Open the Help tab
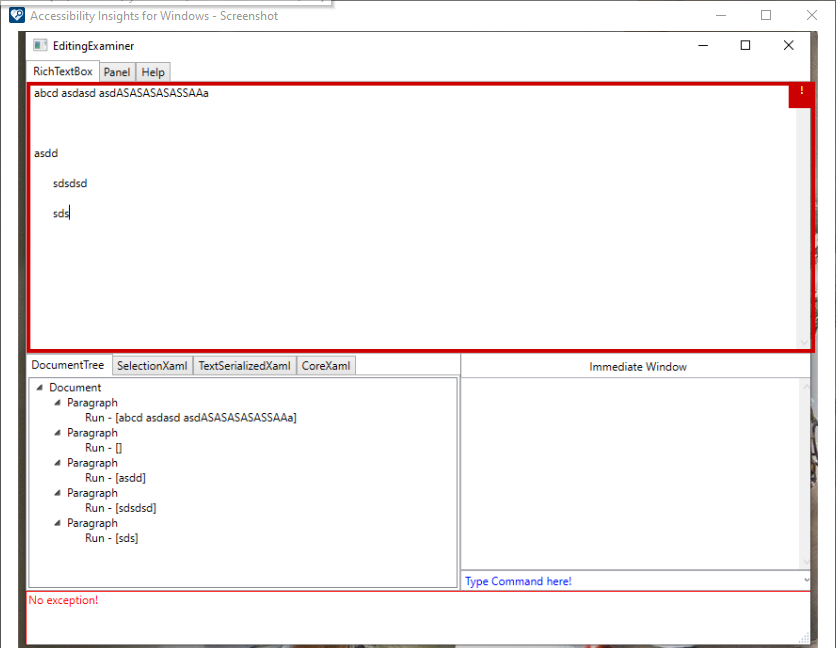 tap(153, 72)
